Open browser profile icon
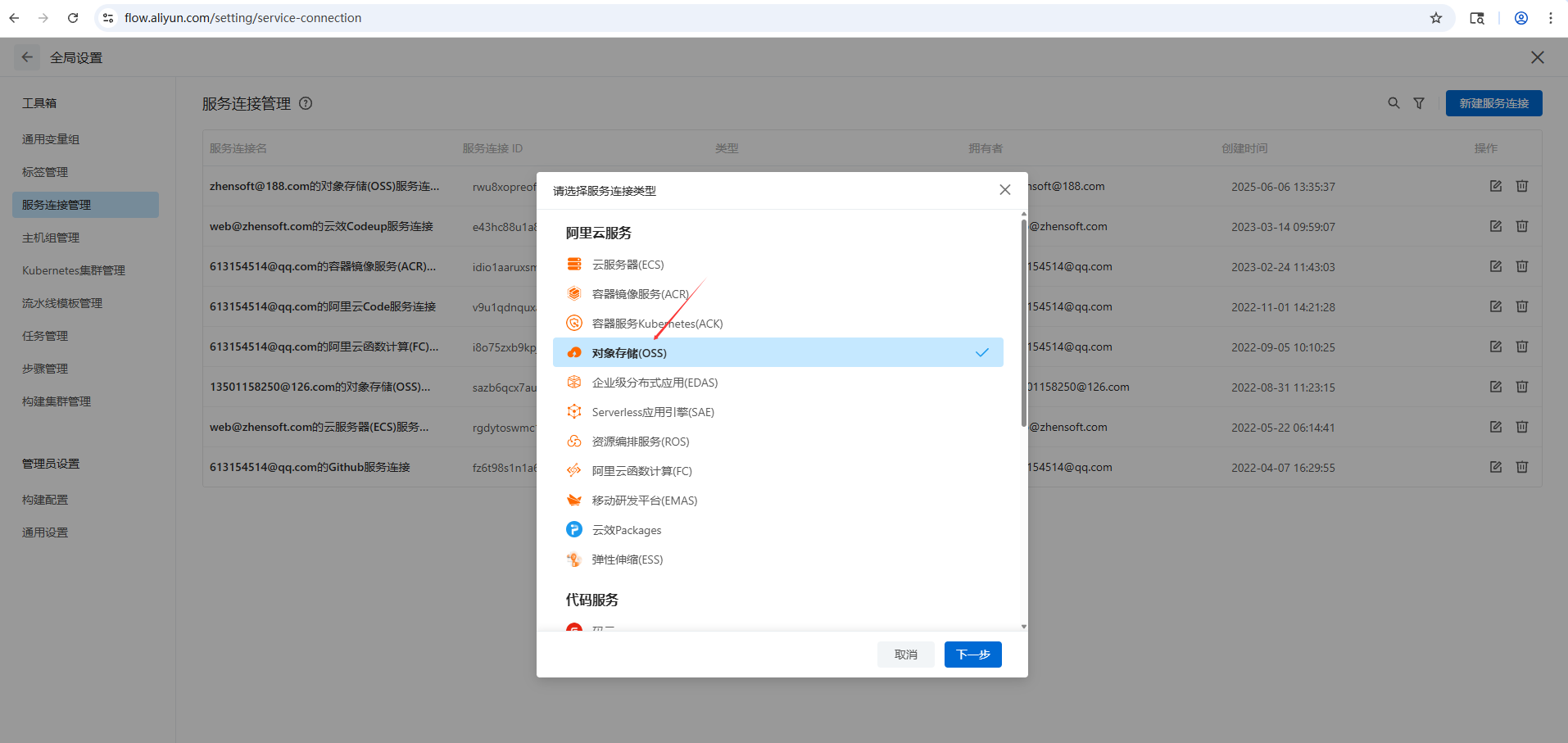The width and height of the screenshot is (1568, 743). coord(1521,18)
